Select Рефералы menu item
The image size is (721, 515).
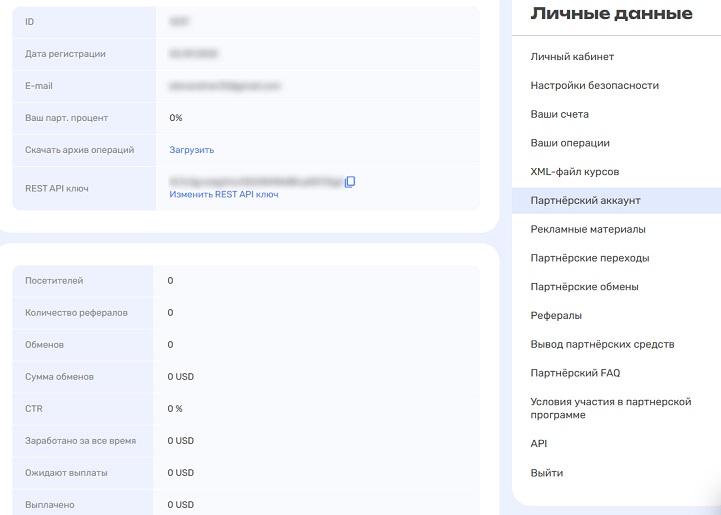tap(556, 316)
